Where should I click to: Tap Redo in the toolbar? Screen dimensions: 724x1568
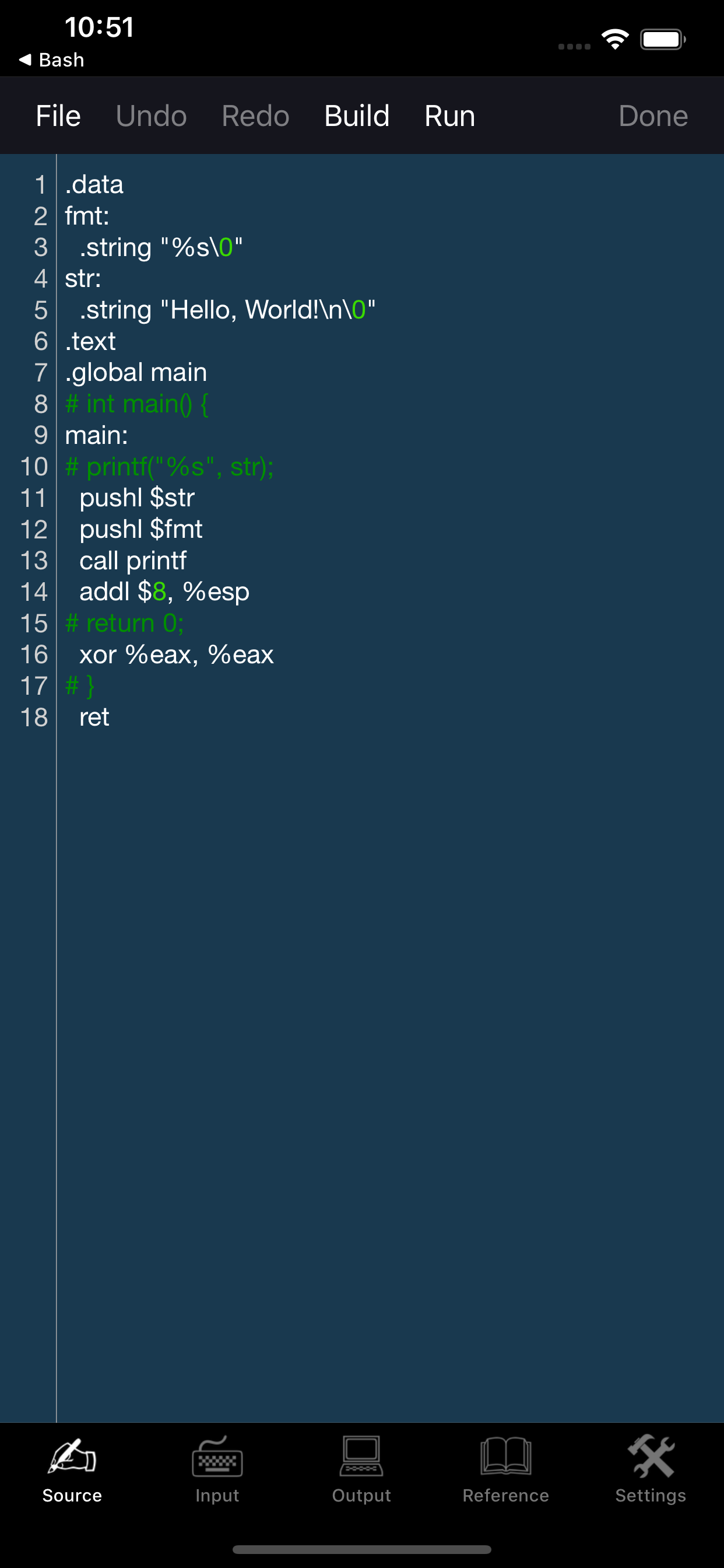point(255,116)
